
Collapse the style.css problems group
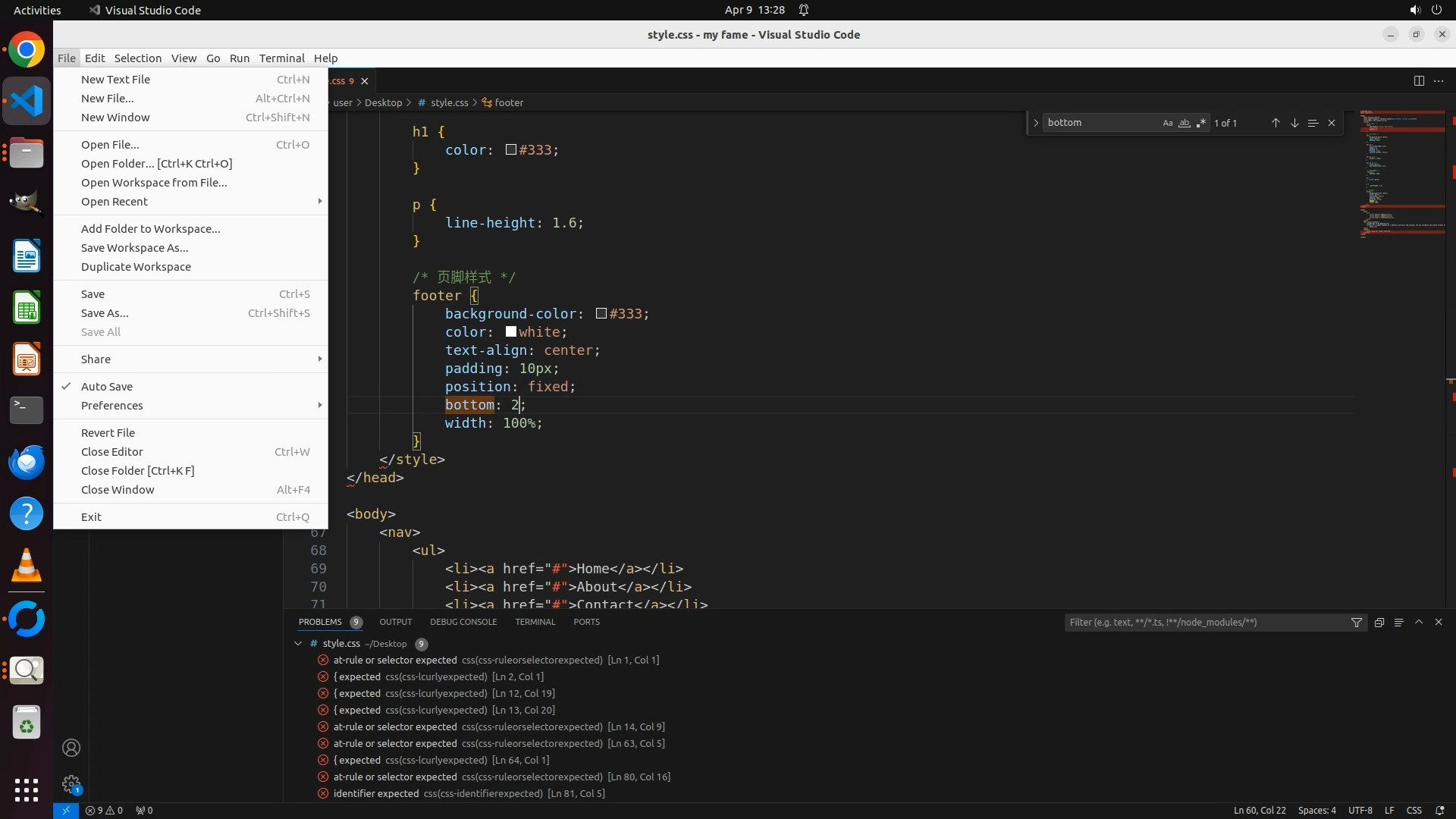298,644
